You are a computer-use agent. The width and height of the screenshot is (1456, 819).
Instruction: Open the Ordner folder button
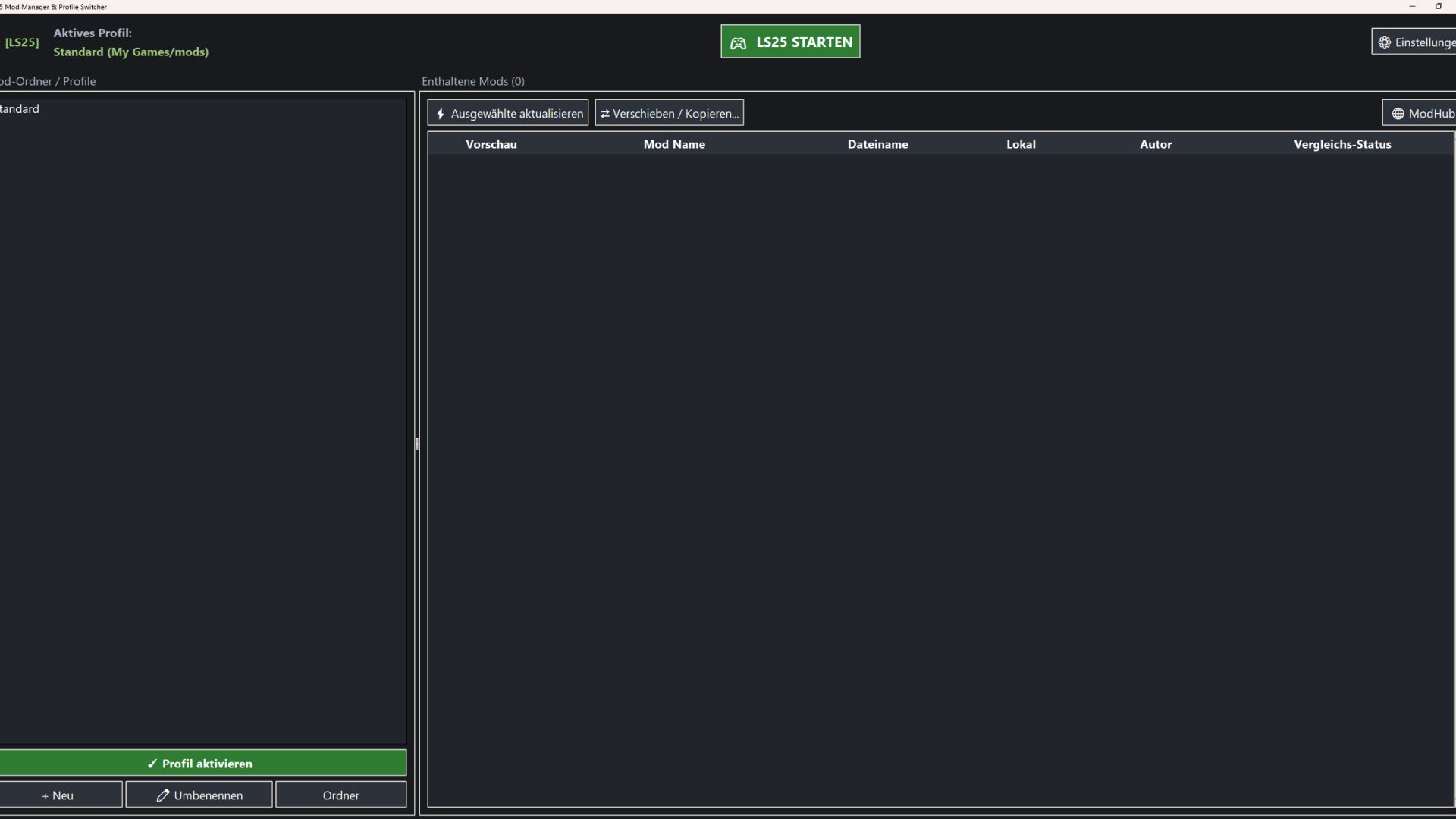[x=341, y=795]
